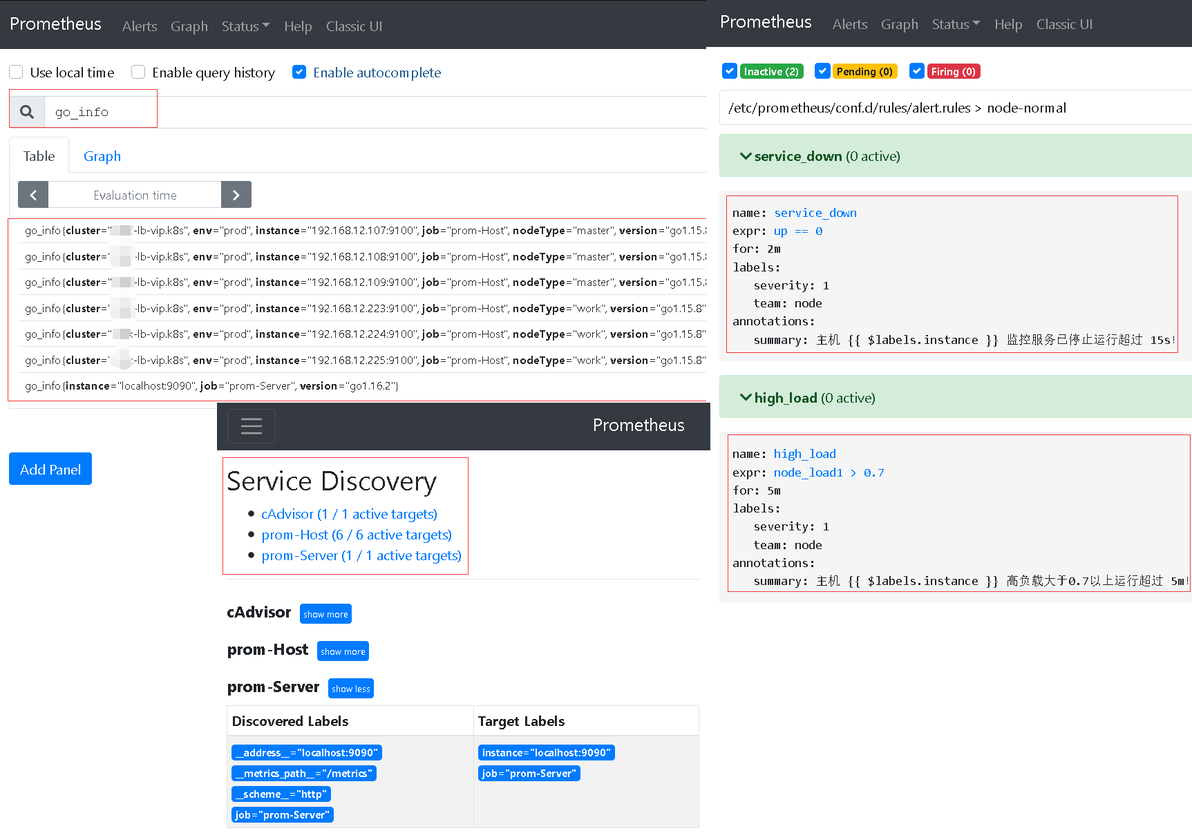Click __address__="localhost:9090" discovered label
1192x833 pixels.
click(306, 752)
